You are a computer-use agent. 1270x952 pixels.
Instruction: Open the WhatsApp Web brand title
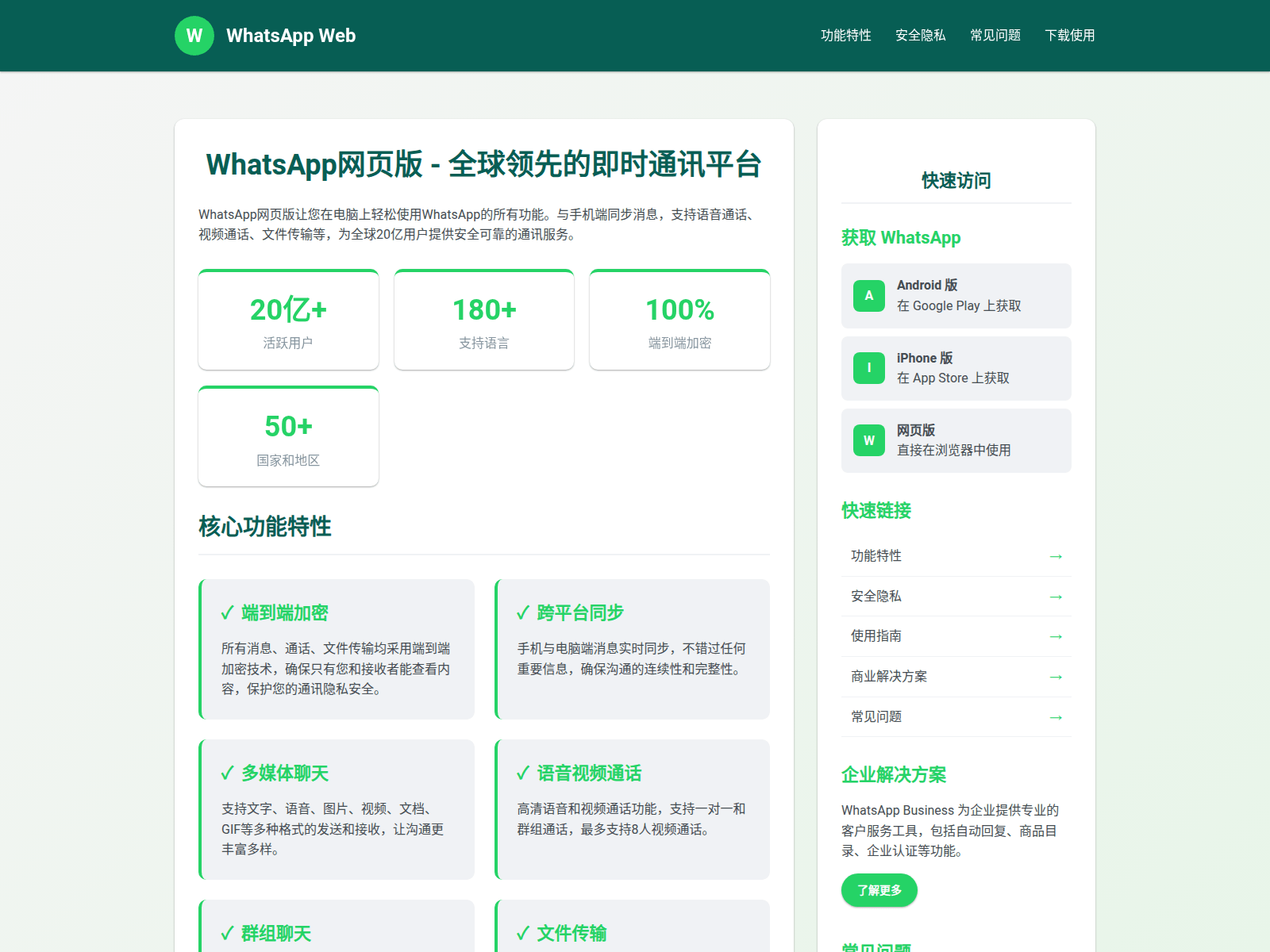pyautogui.click(x=291, y=36)
